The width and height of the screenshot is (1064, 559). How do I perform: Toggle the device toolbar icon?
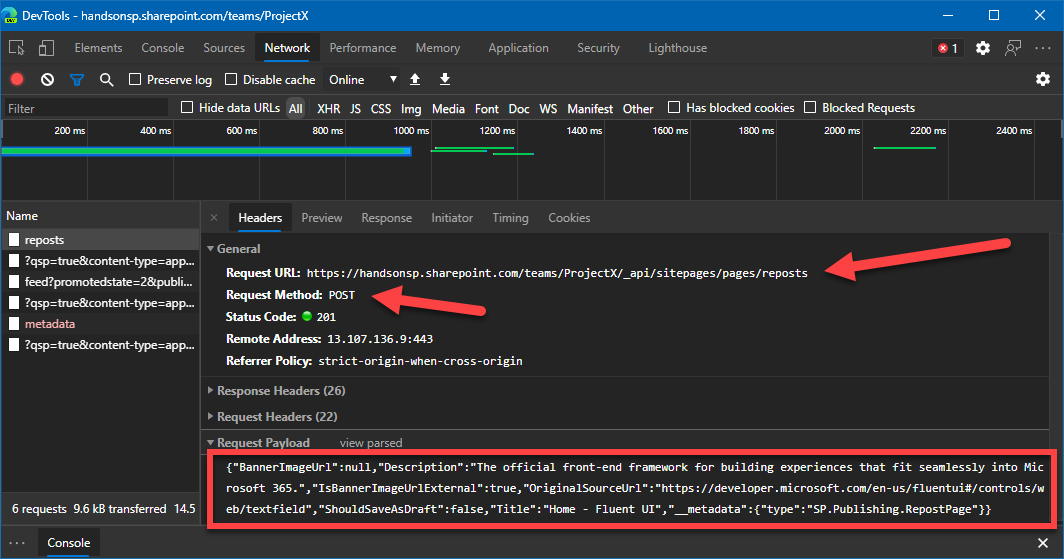click(46, 48)
